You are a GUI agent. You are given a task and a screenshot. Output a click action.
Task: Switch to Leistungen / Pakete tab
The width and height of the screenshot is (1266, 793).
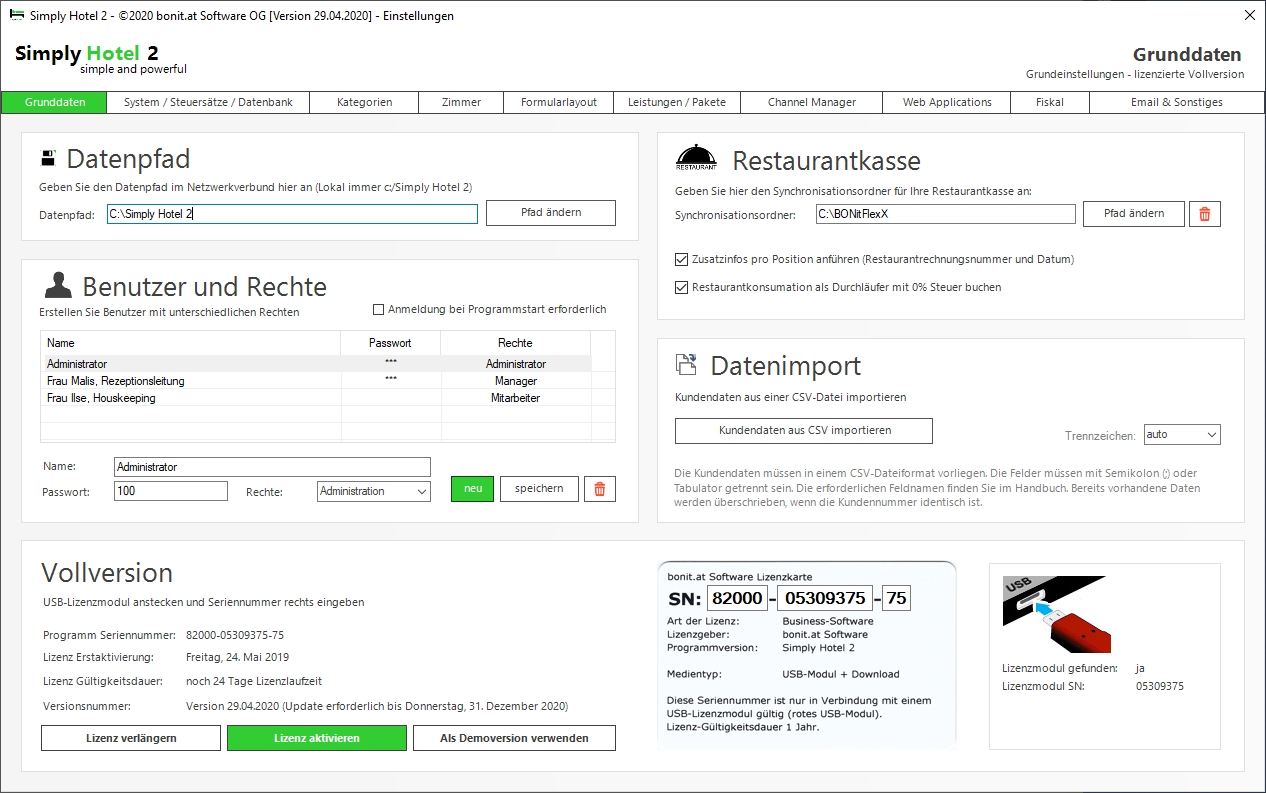(x=677, y=102)
